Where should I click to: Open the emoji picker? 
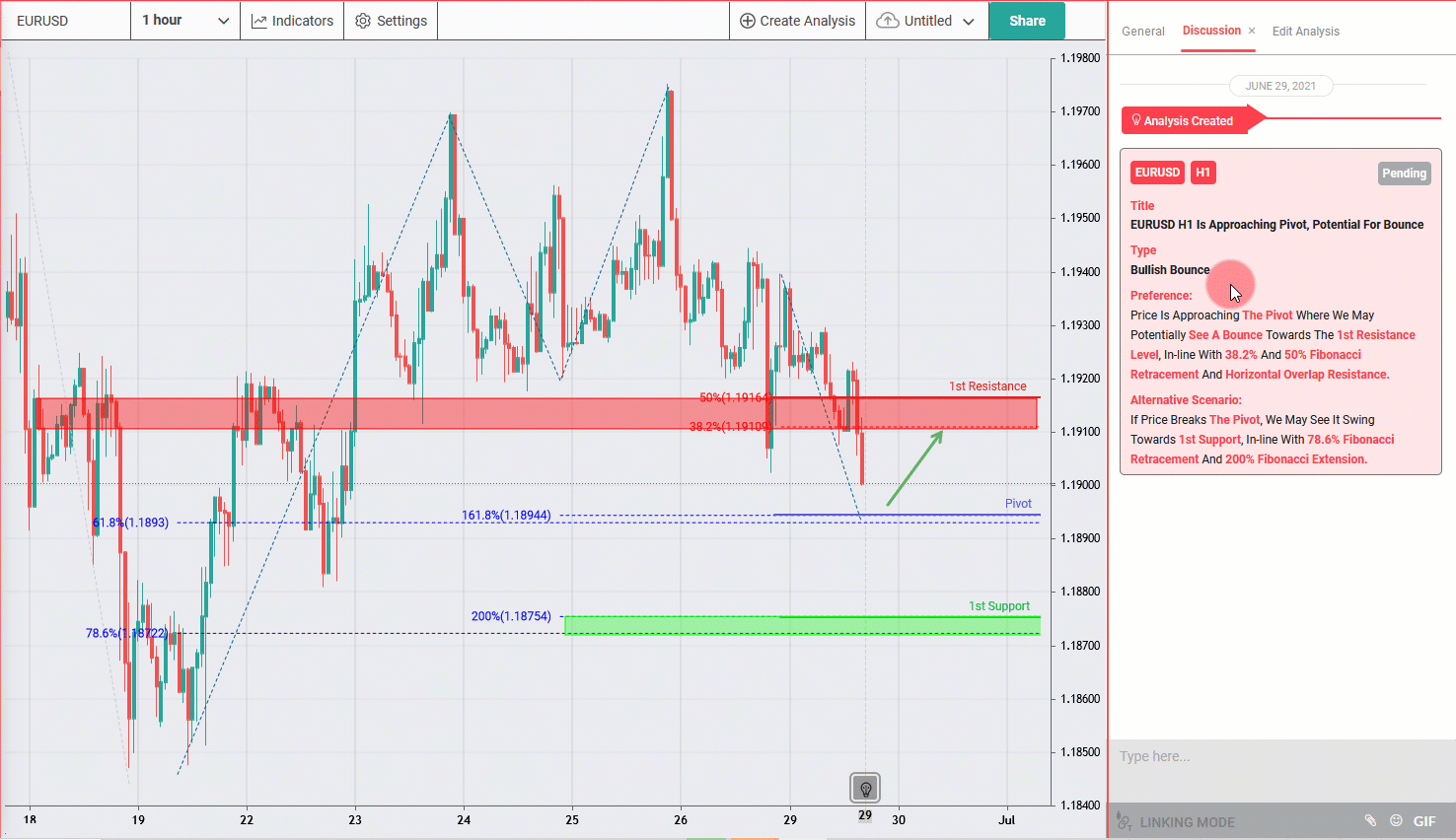[x=1396, y=820]
